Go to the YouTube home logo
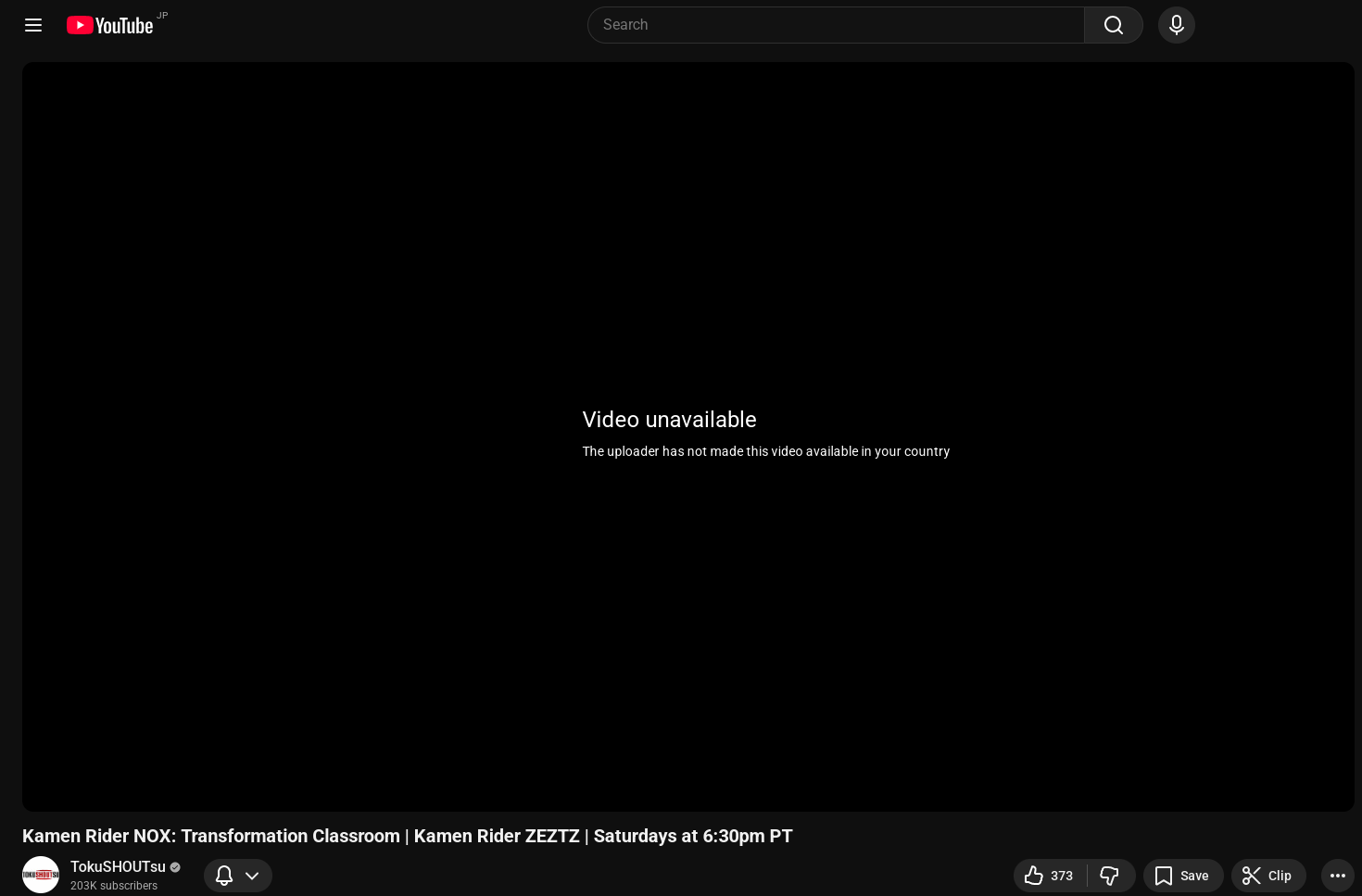The width and height of the screenshot is (1362, 896). pyautogui.click(x=110, y=25)
